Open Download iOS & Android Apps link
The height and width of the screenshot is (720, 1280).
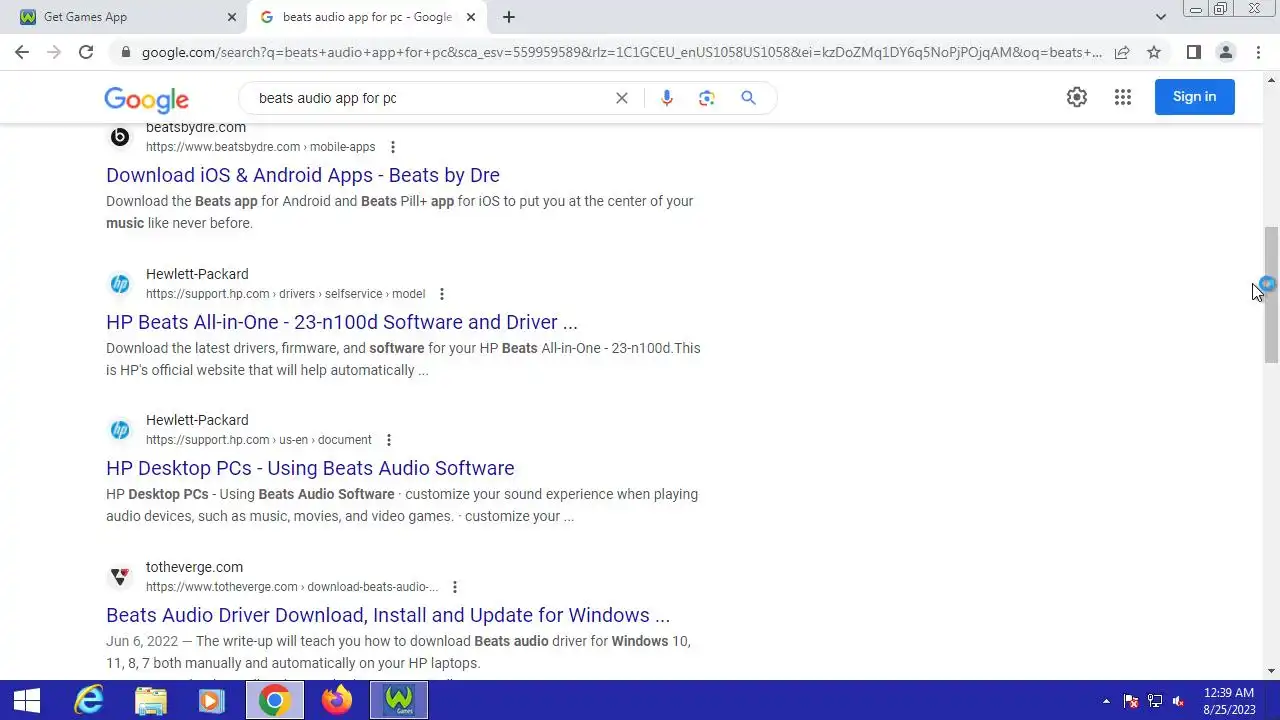pyautogui.click(x=303, y=175)
